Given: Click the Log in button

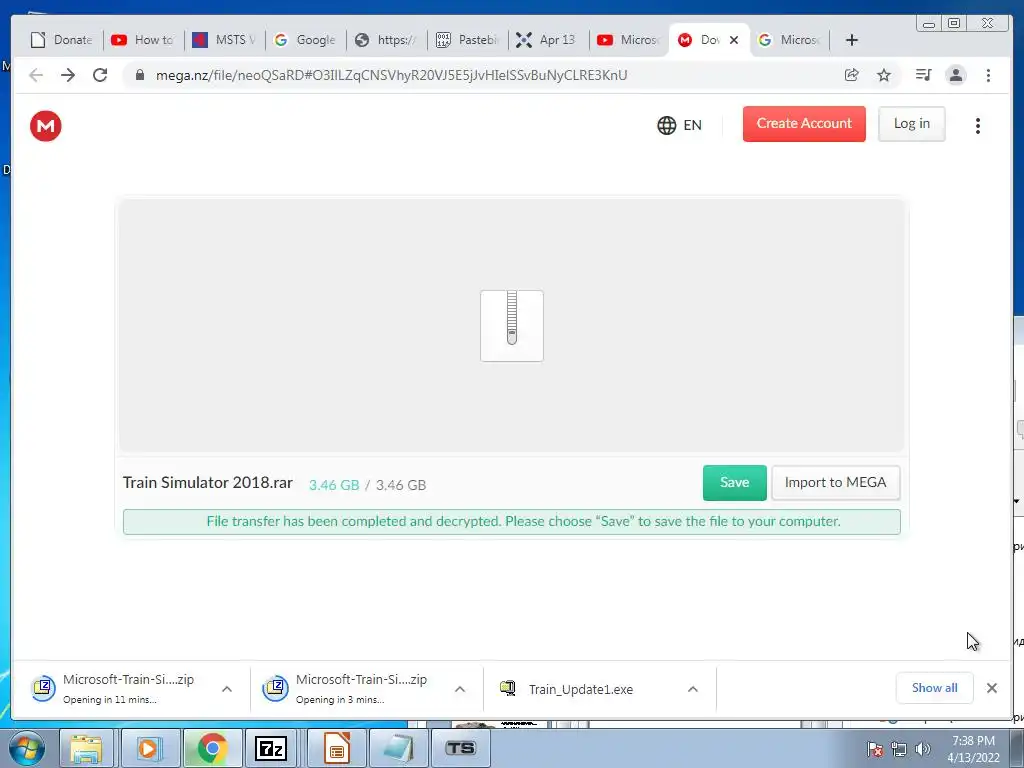Looking at the screenshot, I should point(912,123).
